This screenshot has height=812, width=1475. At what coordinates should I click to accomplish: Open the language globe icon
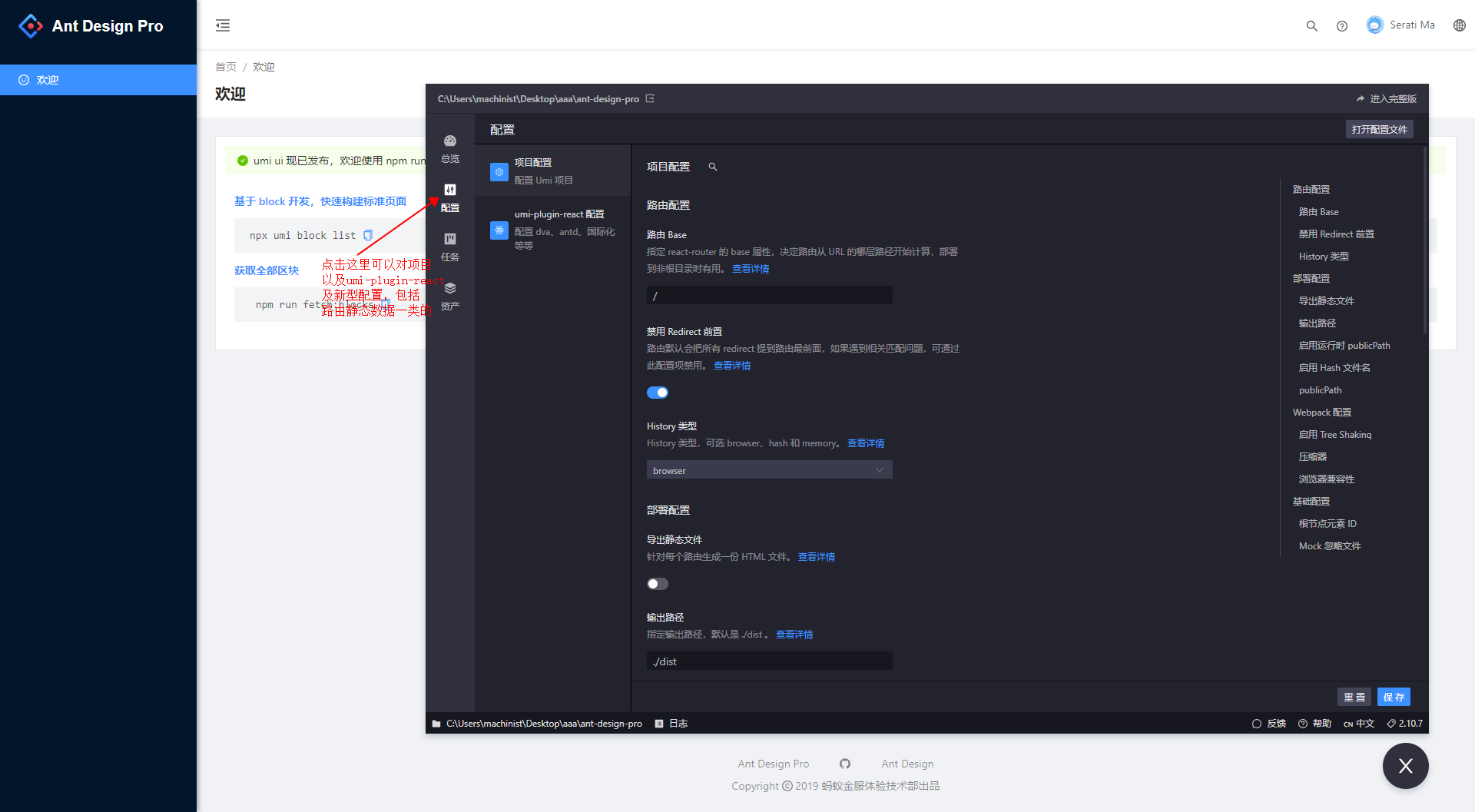pos(1460,25)
